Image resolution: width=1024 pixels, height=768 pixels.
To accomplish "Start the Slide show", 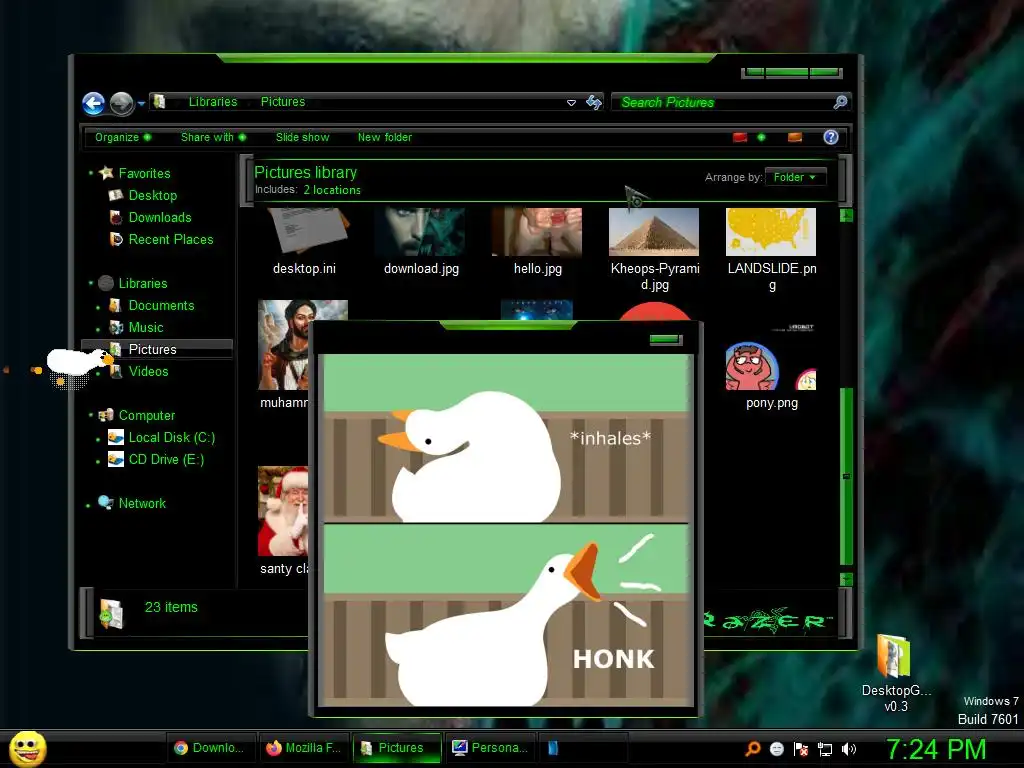I will tap(302, 137).
